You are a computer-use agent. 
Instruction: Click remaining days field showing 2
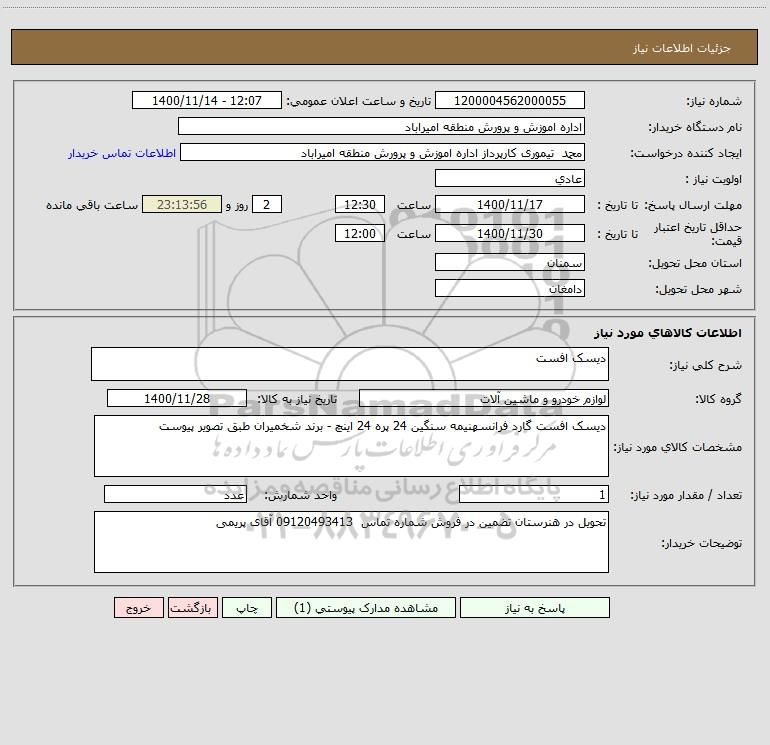coord(267,204)
